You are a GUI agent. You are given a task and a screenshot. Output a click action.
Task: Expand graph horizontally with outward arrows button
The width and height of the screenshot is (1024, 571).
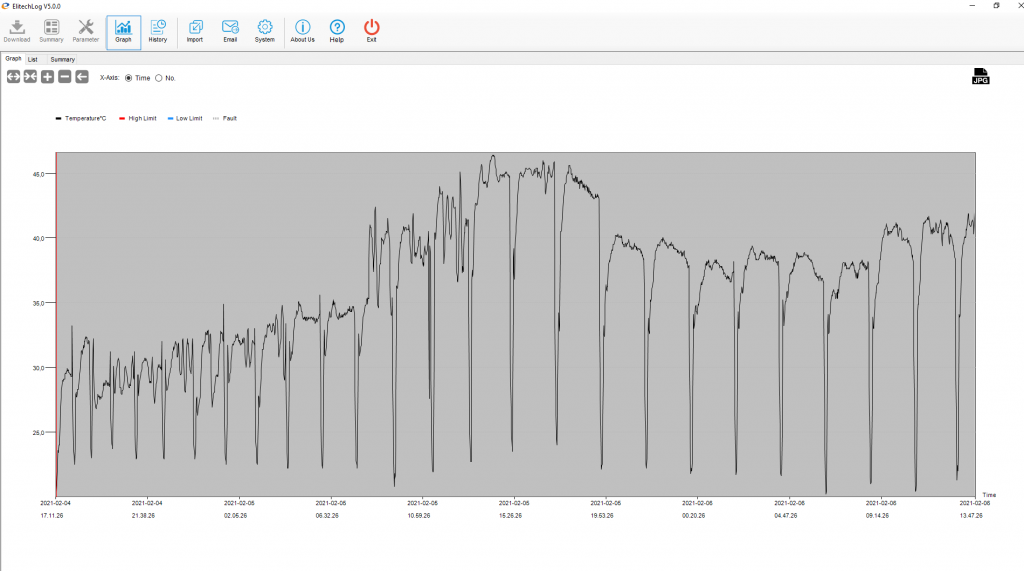14,77
